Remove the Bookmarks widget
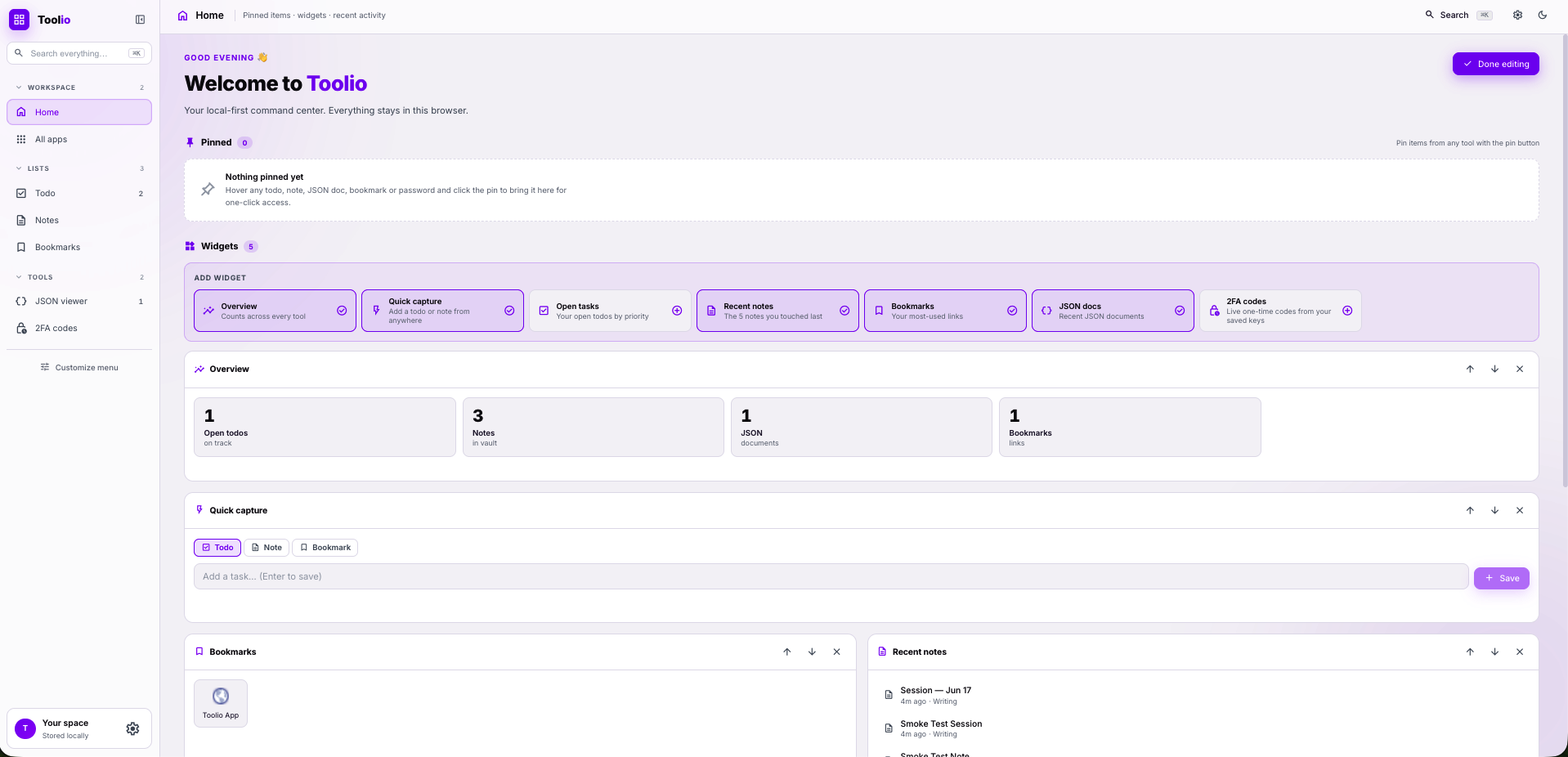This screenshot has height=757, width=1568. tap(836, 652)
